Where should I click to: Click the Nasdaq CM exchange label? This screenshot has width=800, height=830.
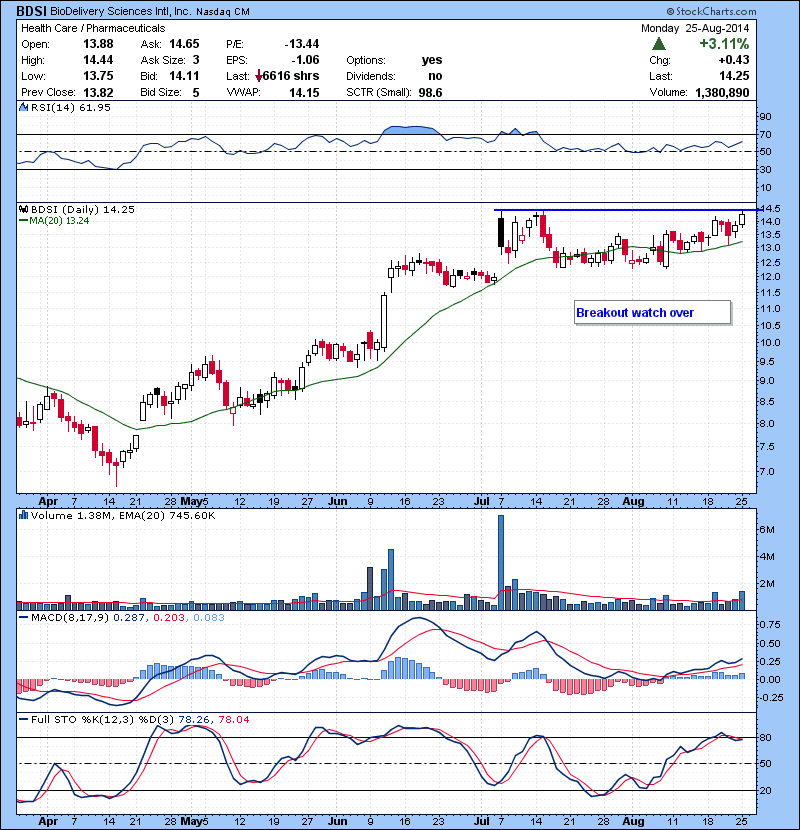pos(223,12)
